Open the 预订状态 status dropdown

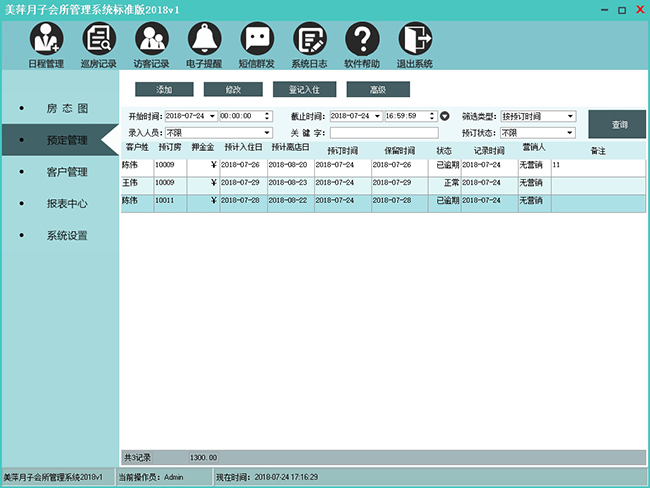pos(571,132)
